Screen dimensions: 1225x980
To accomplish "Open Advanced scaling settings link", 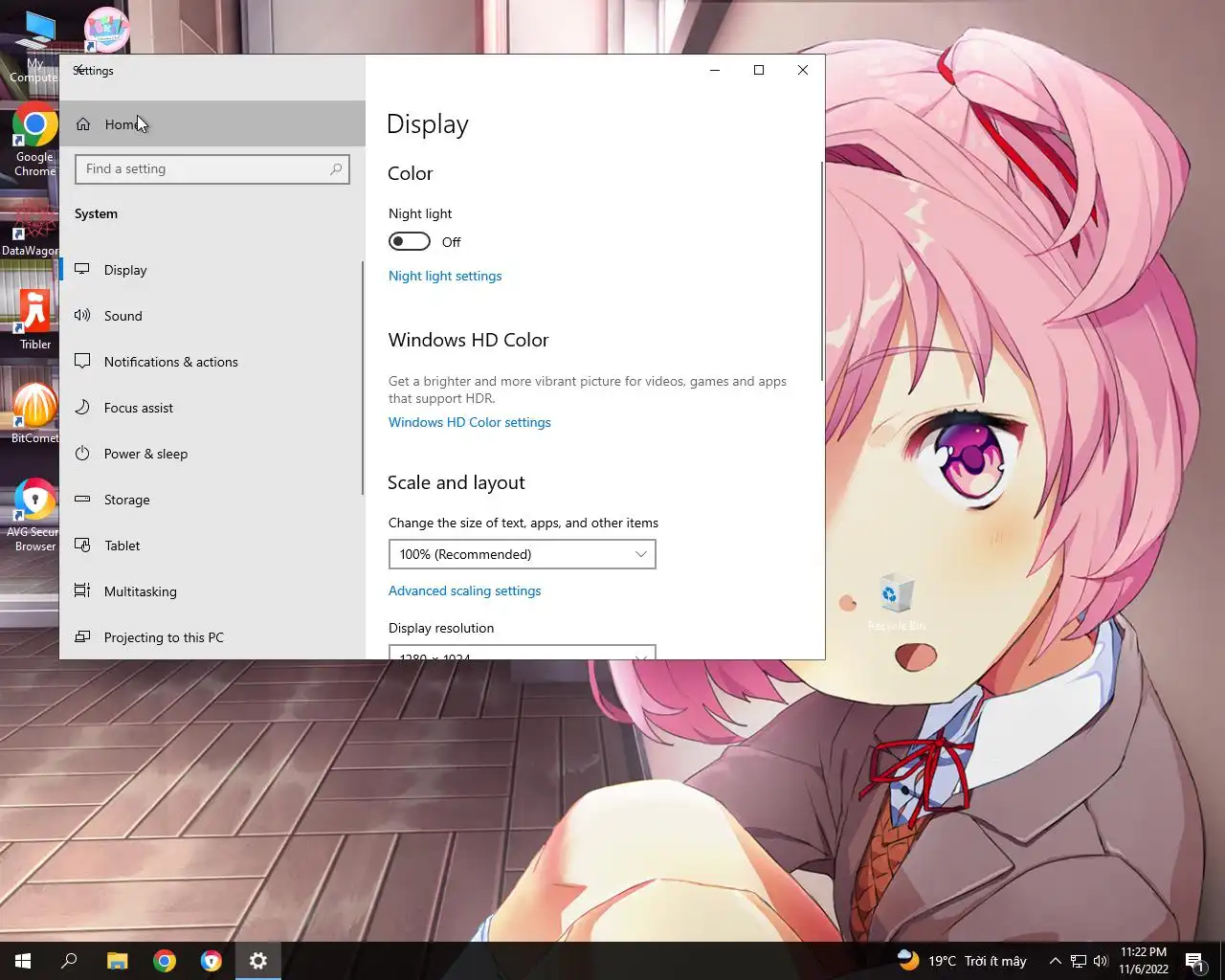I will [x=465, y=590].
